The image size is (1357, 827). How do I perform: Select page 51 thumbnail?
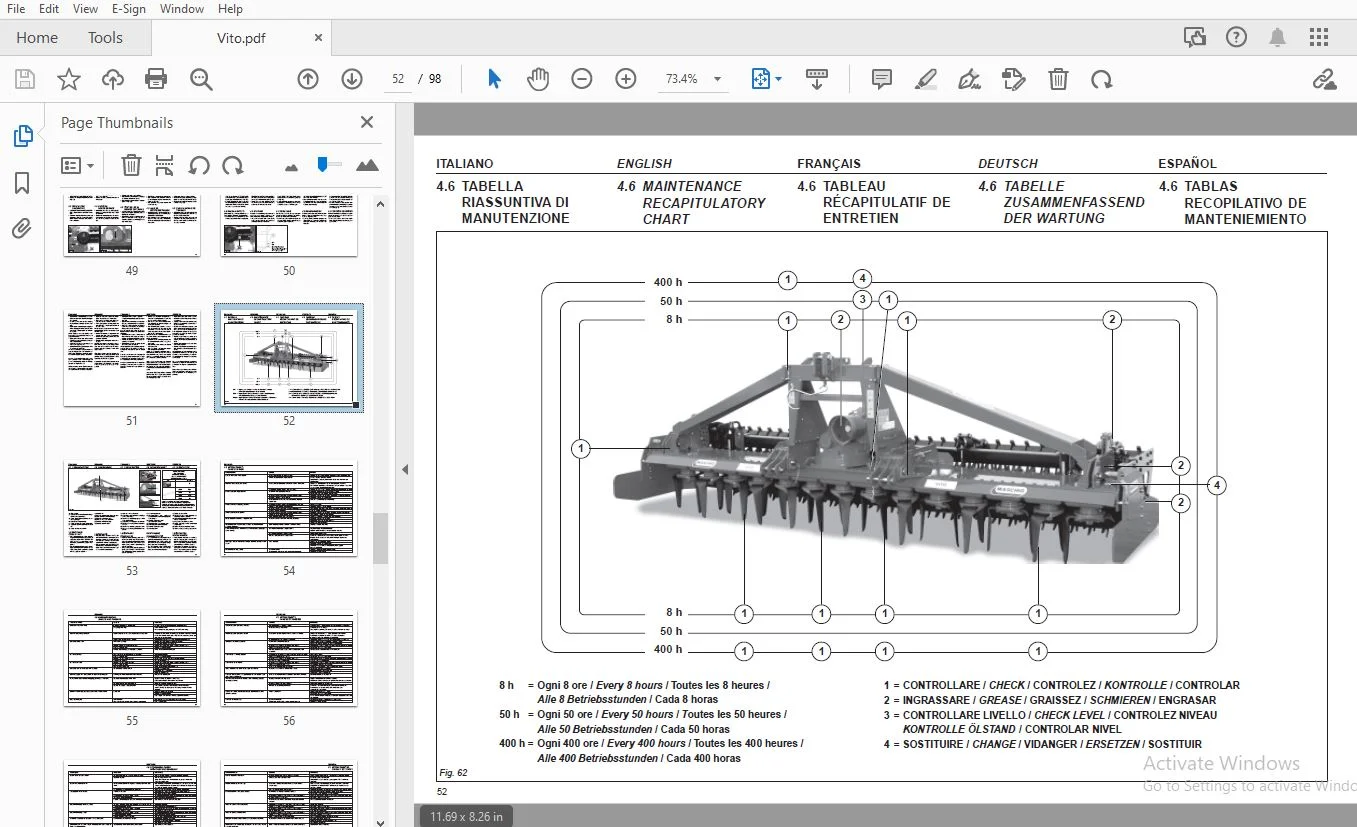click(132, 358)
